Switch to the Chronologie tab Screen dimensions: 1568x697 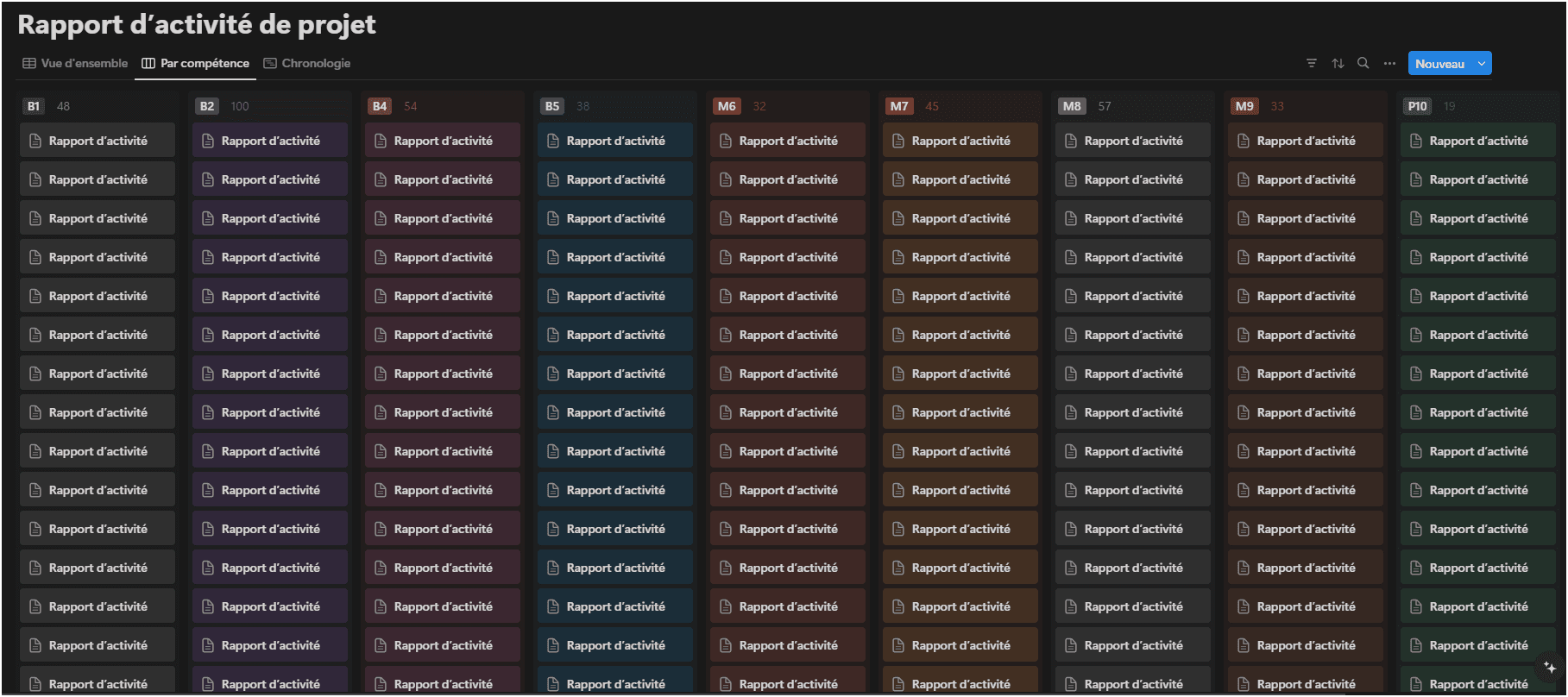coord(307,63)
